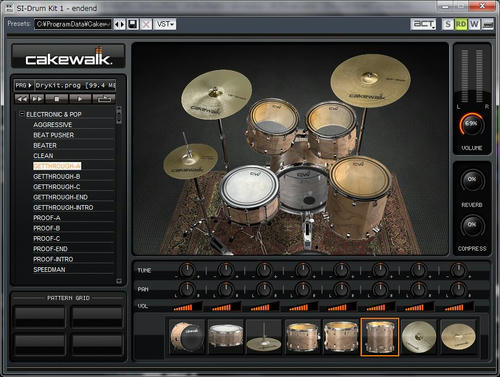Toggle the W automation write button

pyautogui.click(x=474, y=24)
